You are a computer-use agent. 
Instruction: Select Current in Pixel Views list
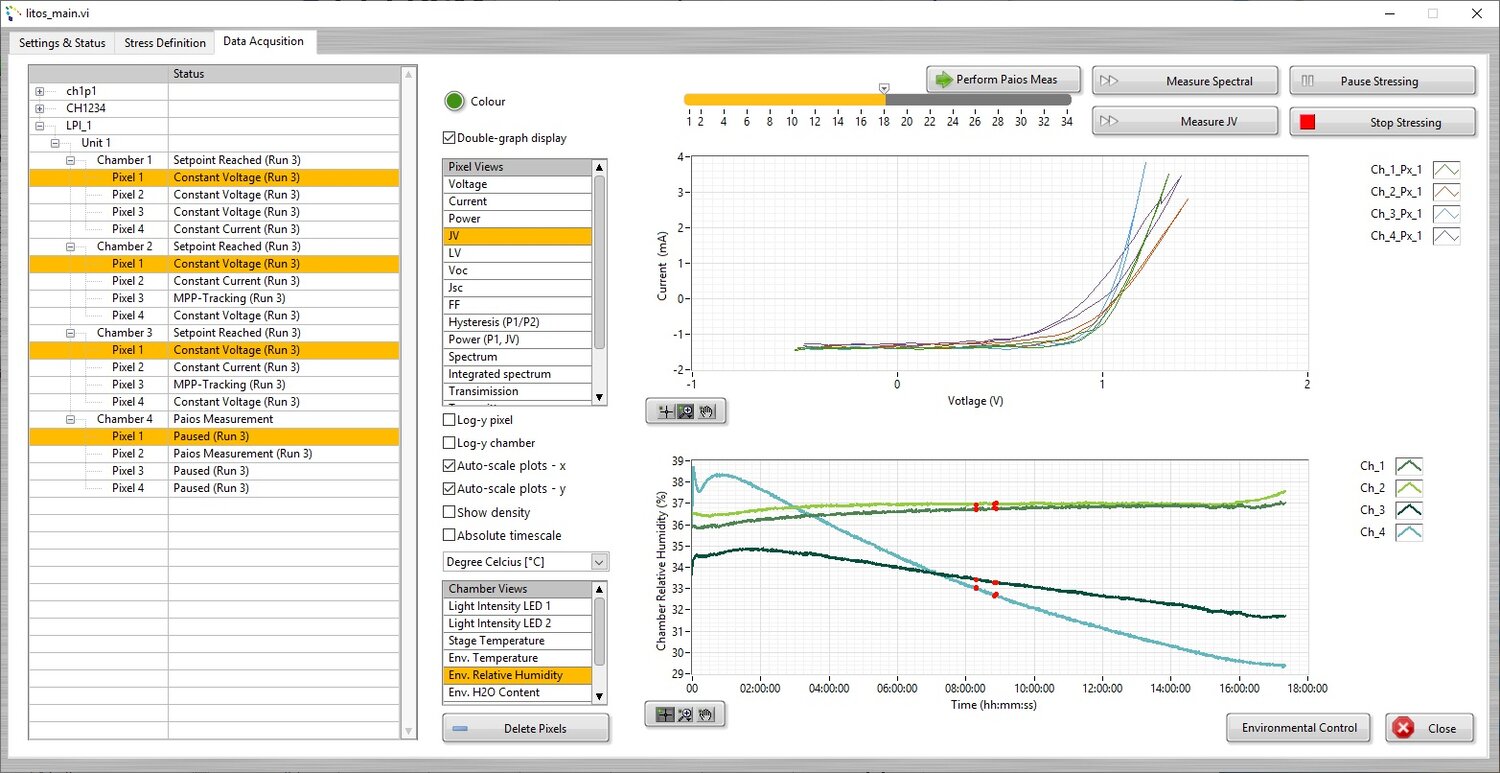coord(518,201)
